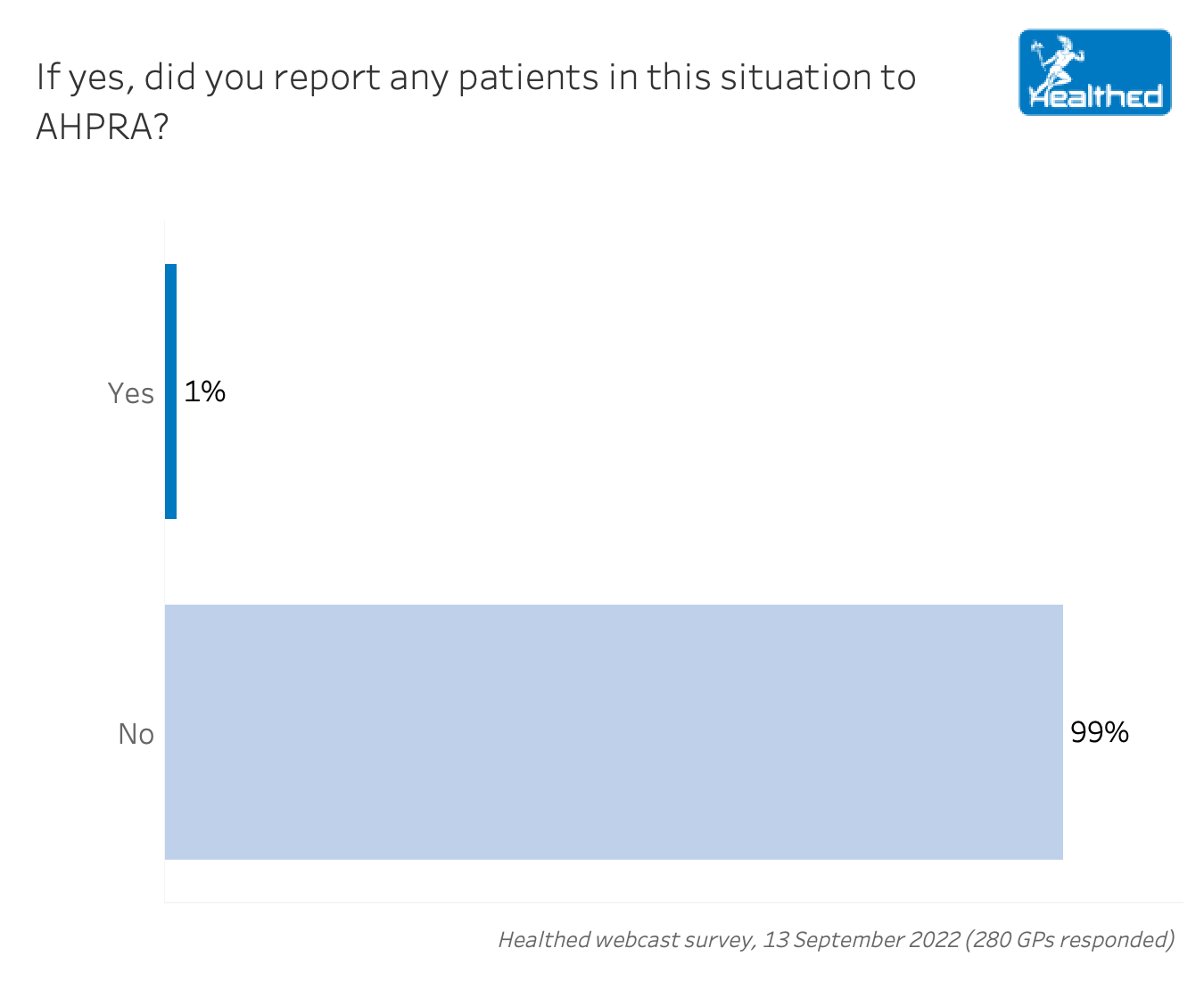This screenshot has height=981, width=1204.
Task: Click the 1% data label
Action: [204, 392]
